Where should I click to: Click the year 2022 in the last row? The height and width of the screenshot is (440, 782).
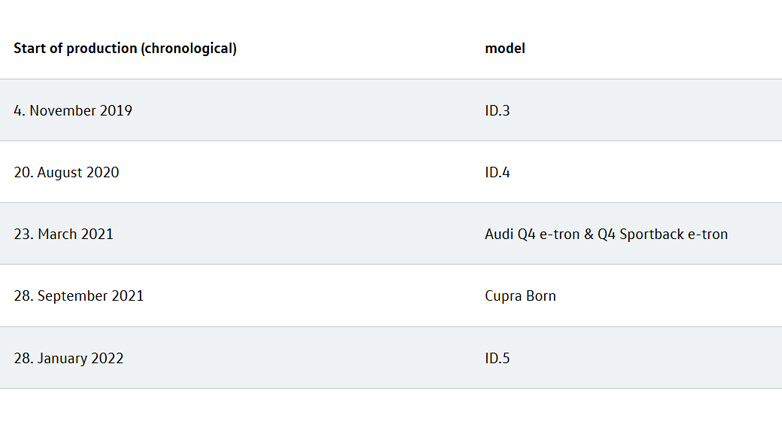[x=107, y=358]
